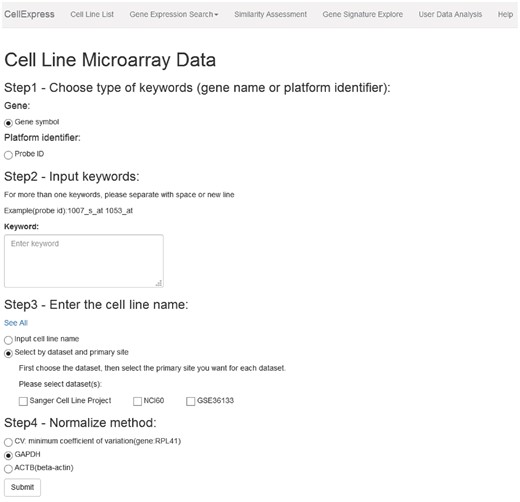Choose the Input cell line name option

coord(8,340)
